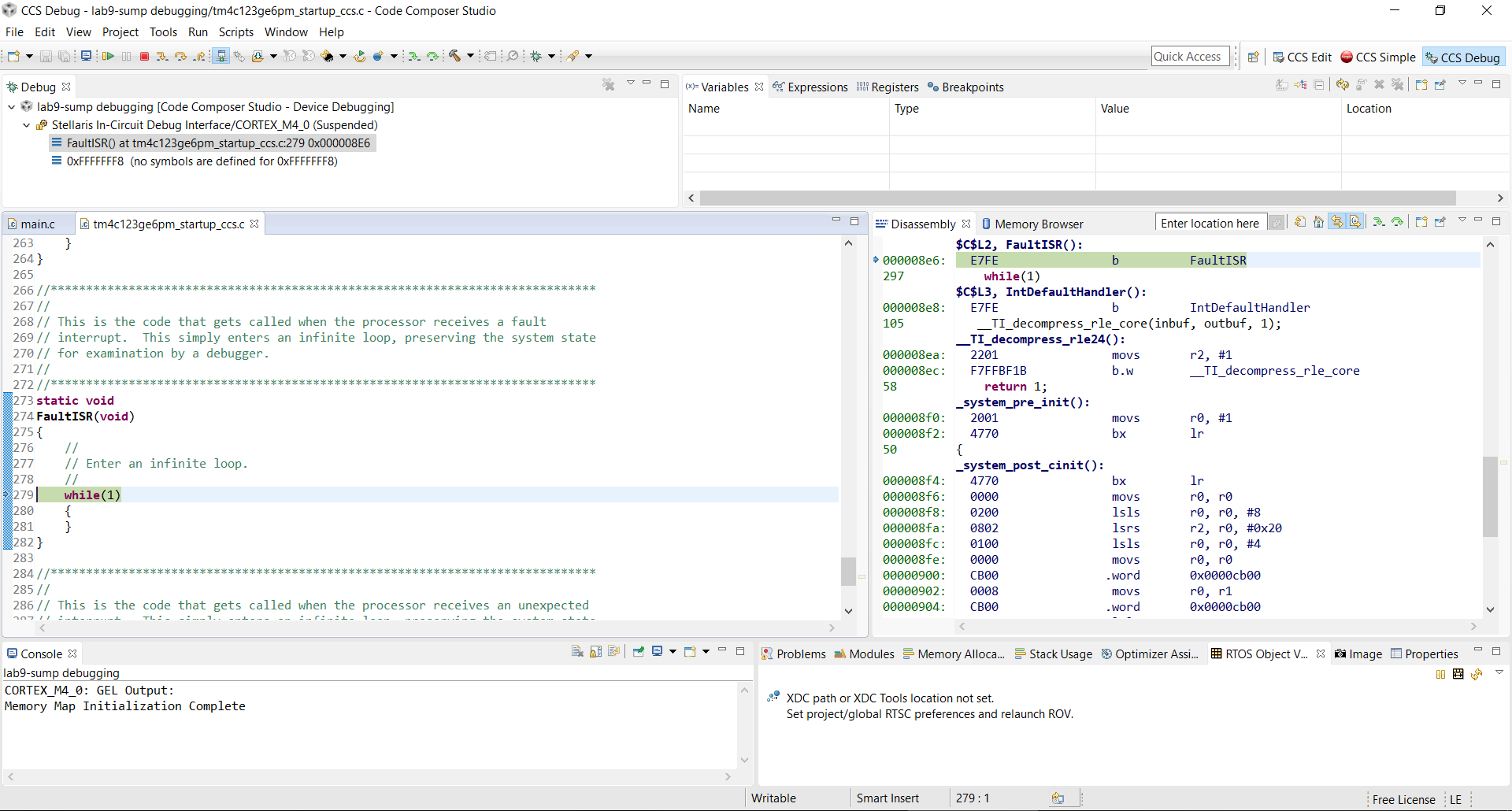The height and width of the screenshot is (811, 1512).
Task: Click the Debug bug toolbar icon
Action: (536, 56)
